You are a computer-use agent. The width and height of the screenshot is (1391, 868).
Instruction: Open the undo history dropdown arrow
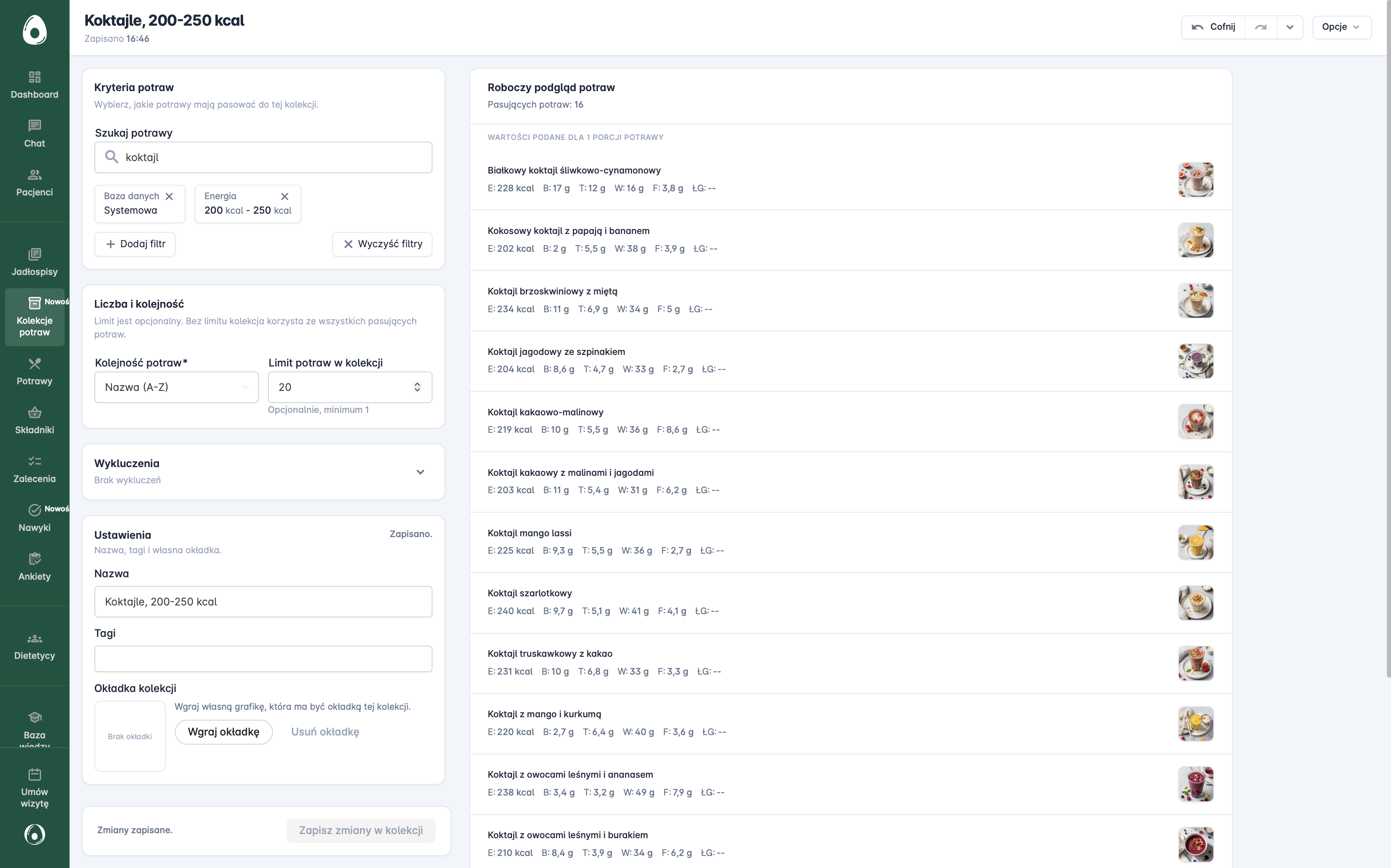tap(1290, 27)
